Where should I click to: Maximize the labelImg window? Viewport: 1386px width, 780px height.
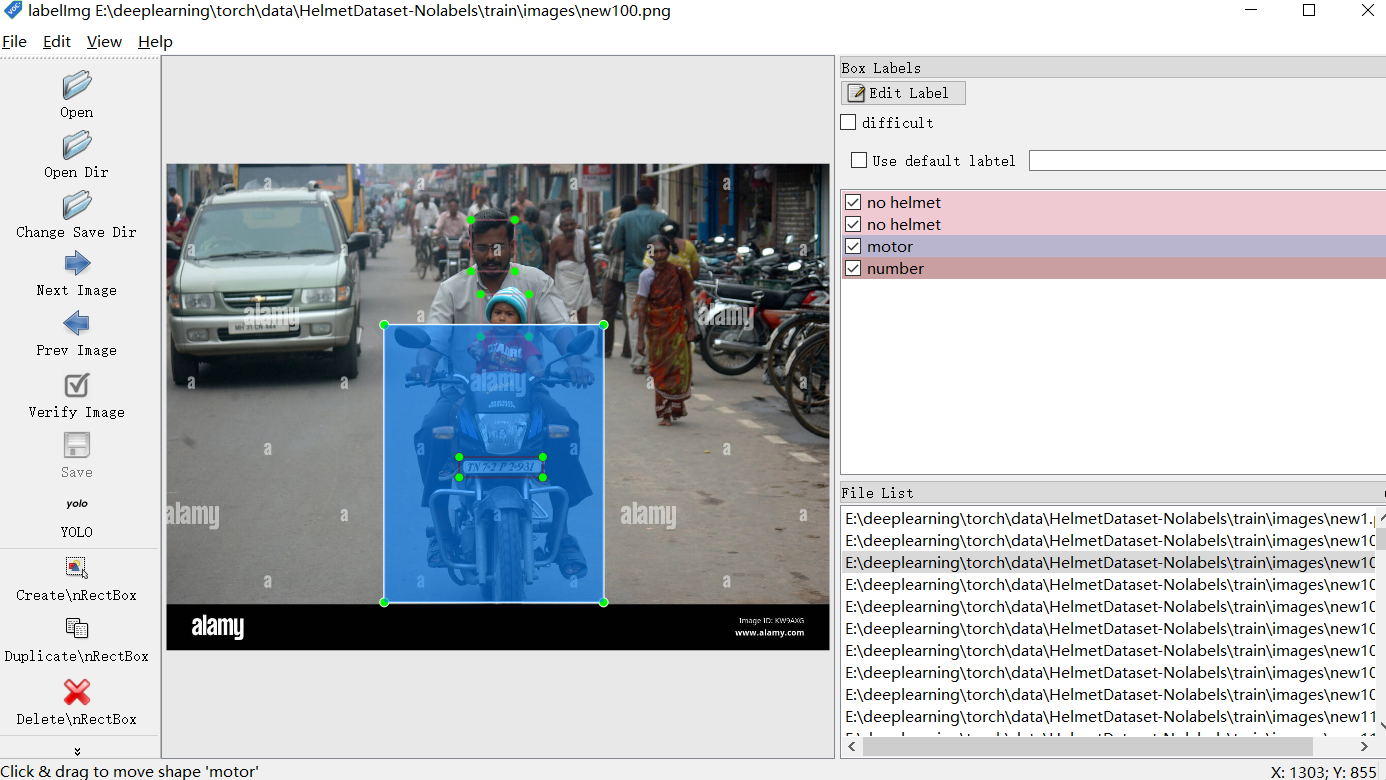click(1309, 11)
